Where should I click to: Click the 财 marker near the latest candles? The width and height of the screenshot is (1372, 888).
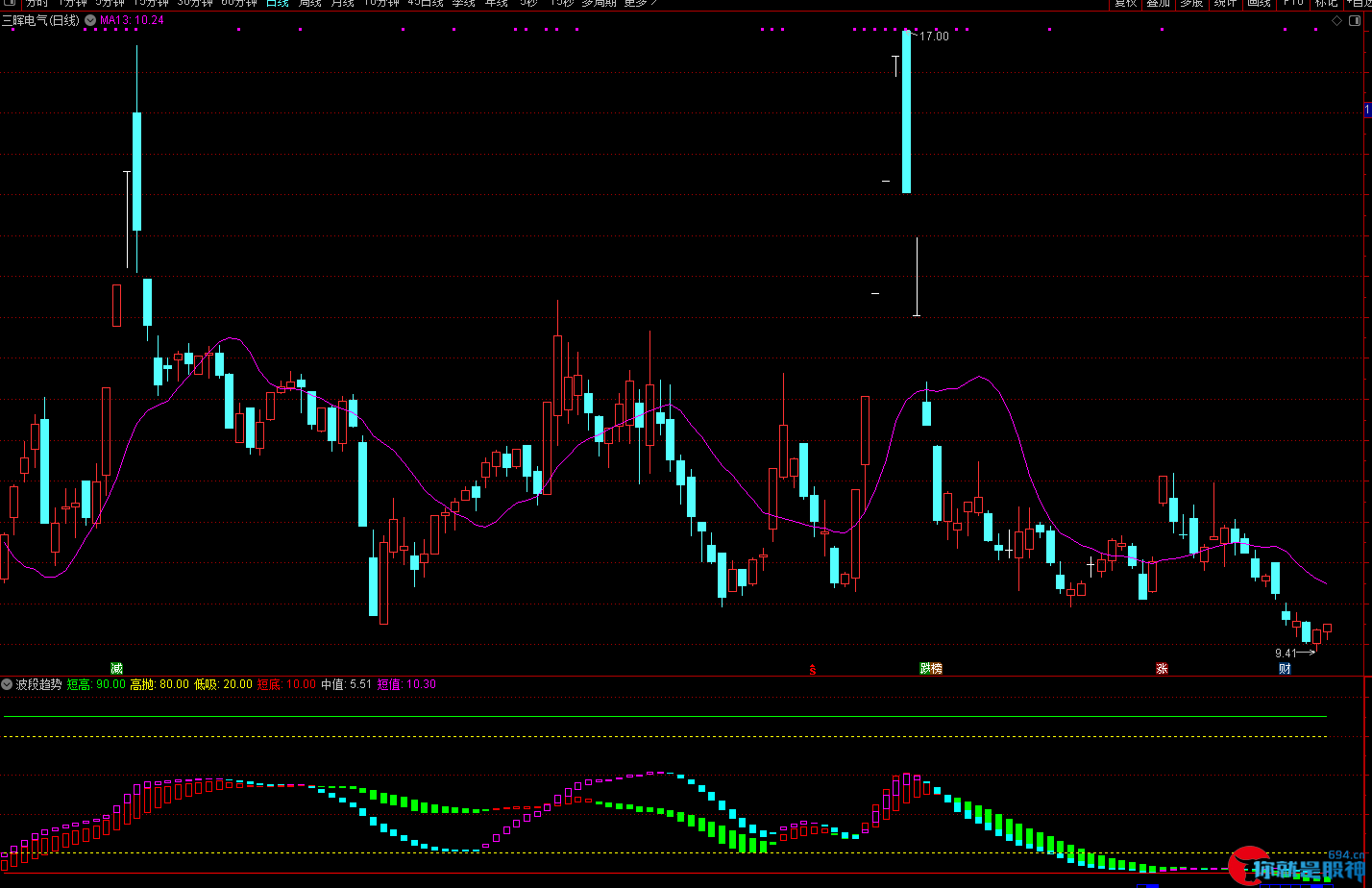tap(1285, 668)
